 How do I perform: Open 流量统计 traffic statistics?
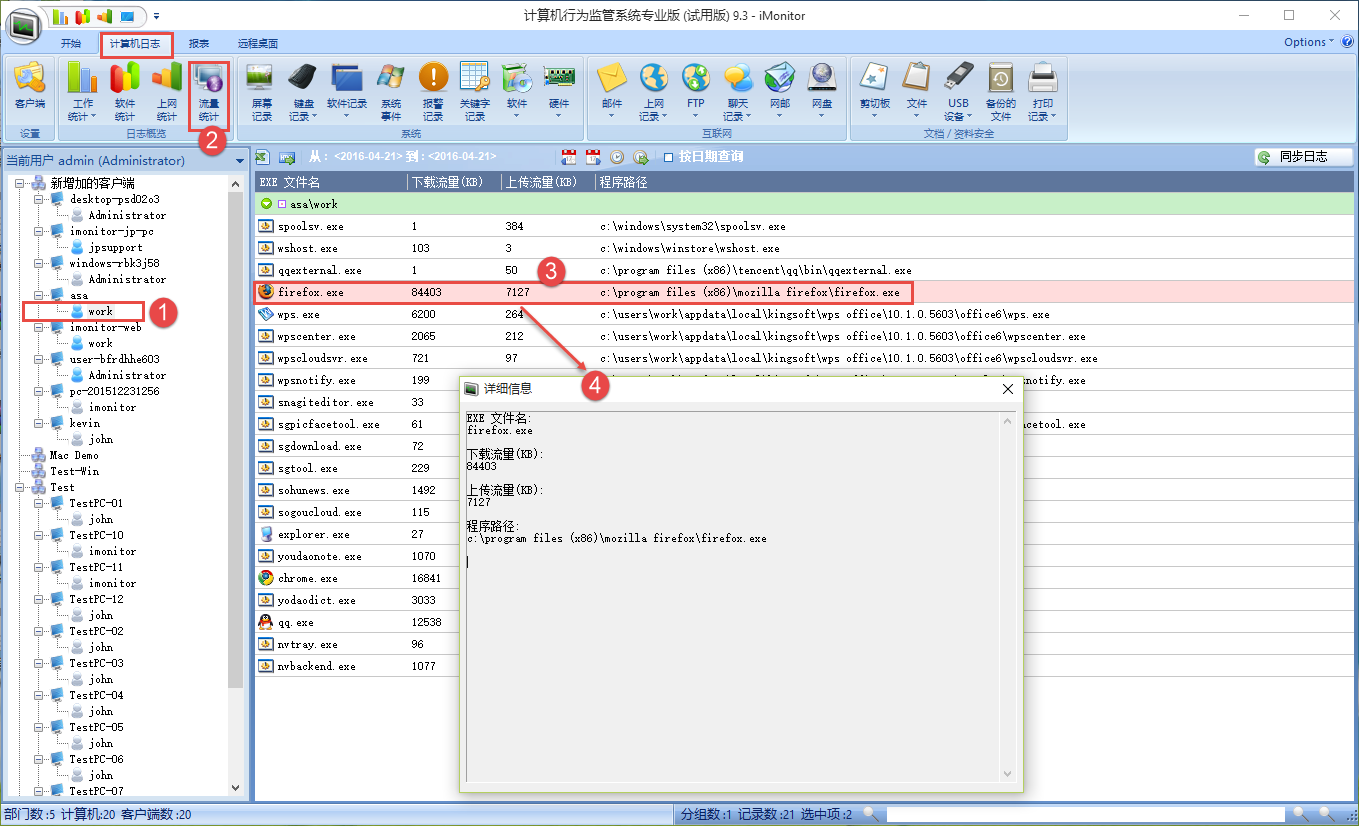point(209,91)
